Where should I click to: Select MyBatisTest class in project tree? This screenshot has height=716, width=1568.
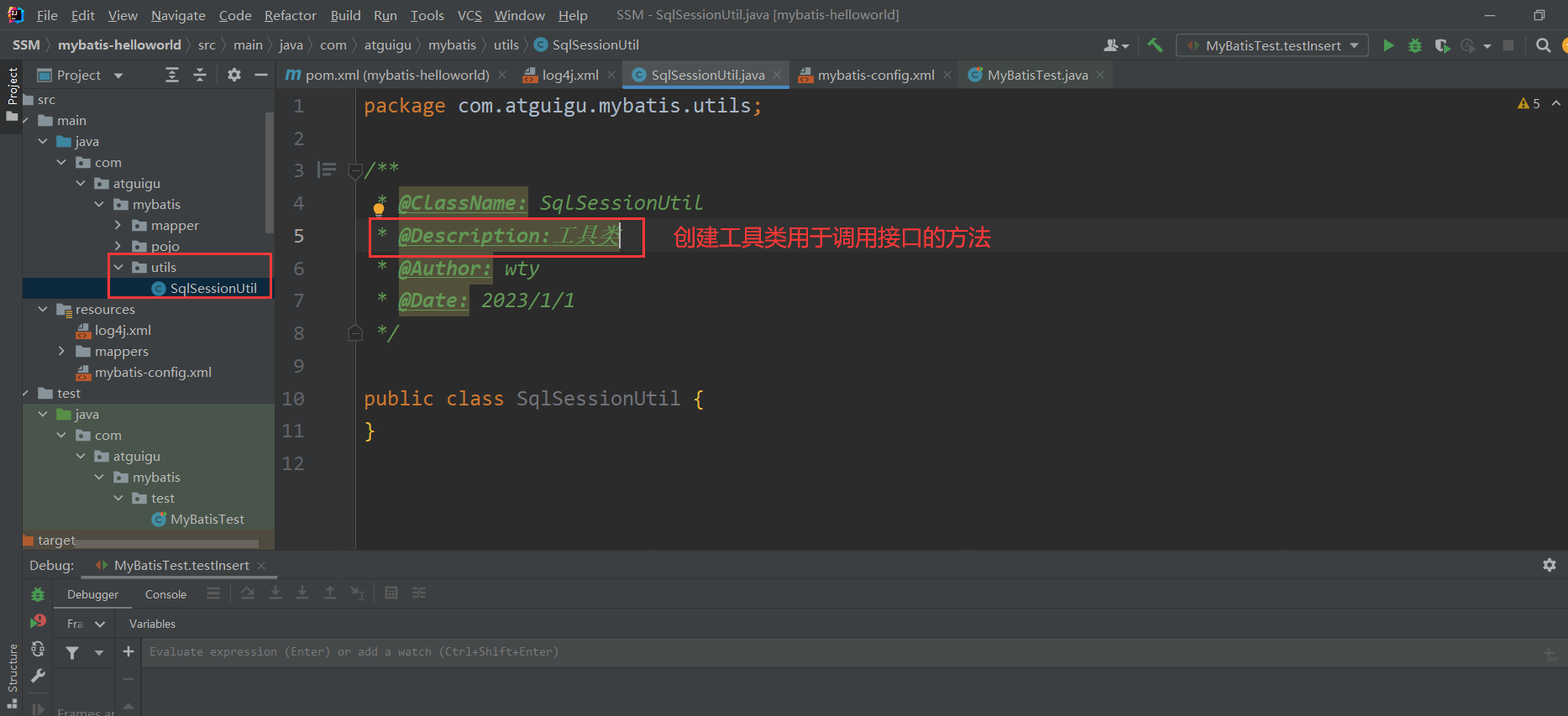pos(207,519)
